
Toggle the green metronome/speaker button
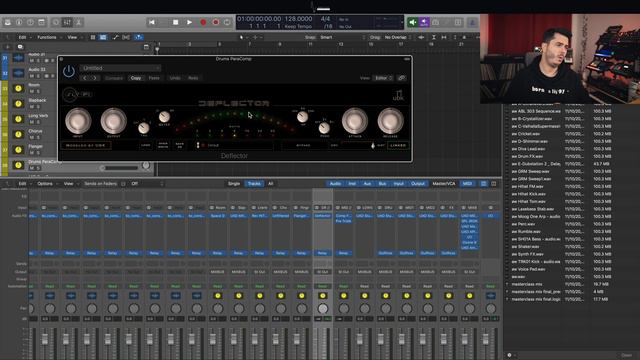pyautogui.click(x=412, y=22)
